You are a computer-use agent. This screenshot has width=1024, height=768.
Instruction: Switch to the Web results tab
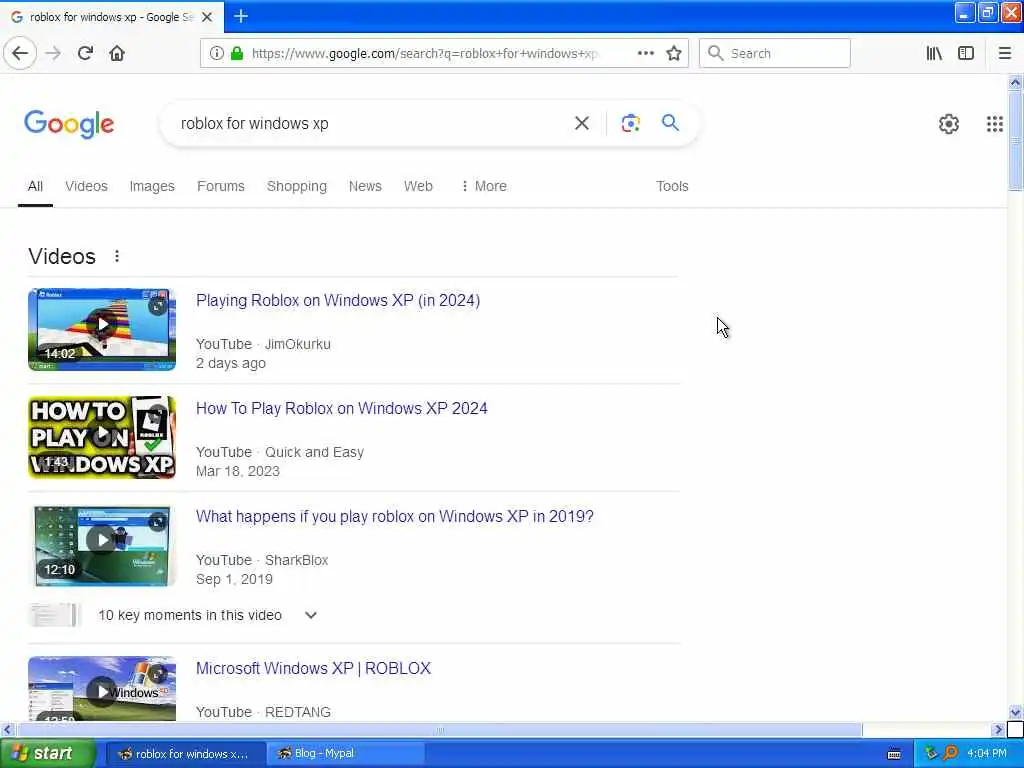(x=418, y=186)
